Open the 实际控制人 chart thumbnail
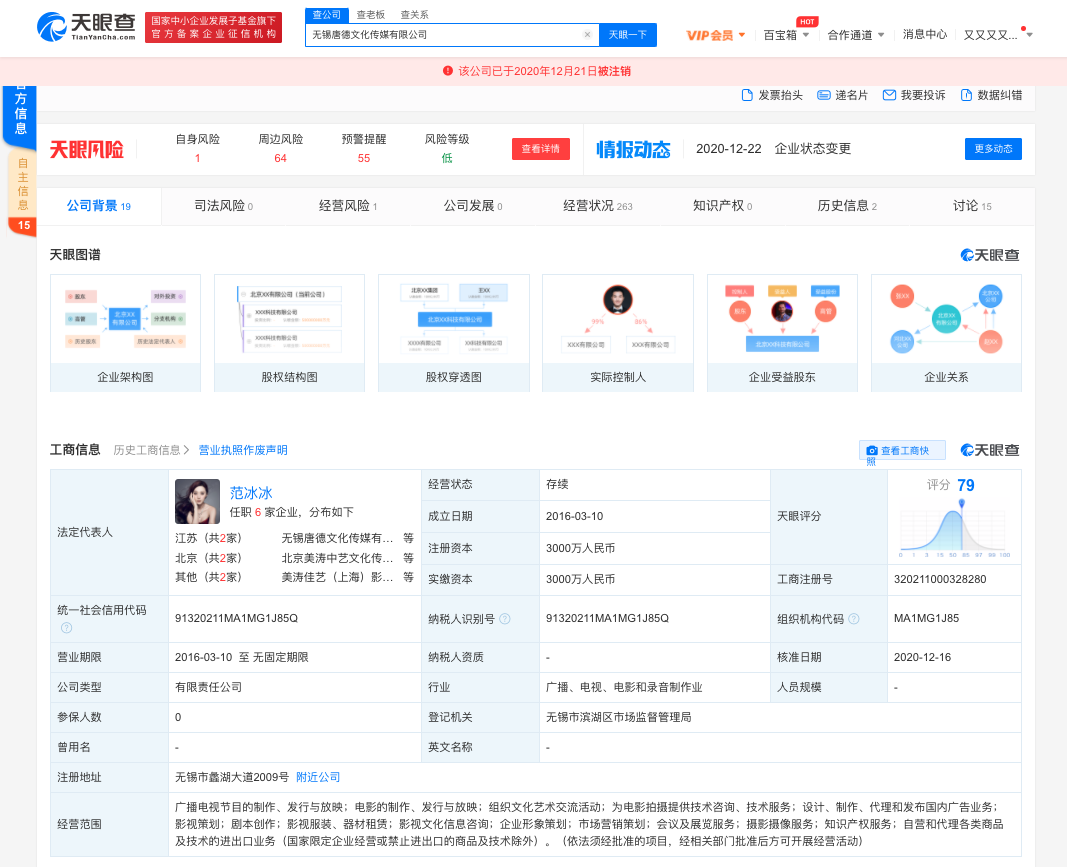This screenshot has width=1067, height=867. [617, 320]
